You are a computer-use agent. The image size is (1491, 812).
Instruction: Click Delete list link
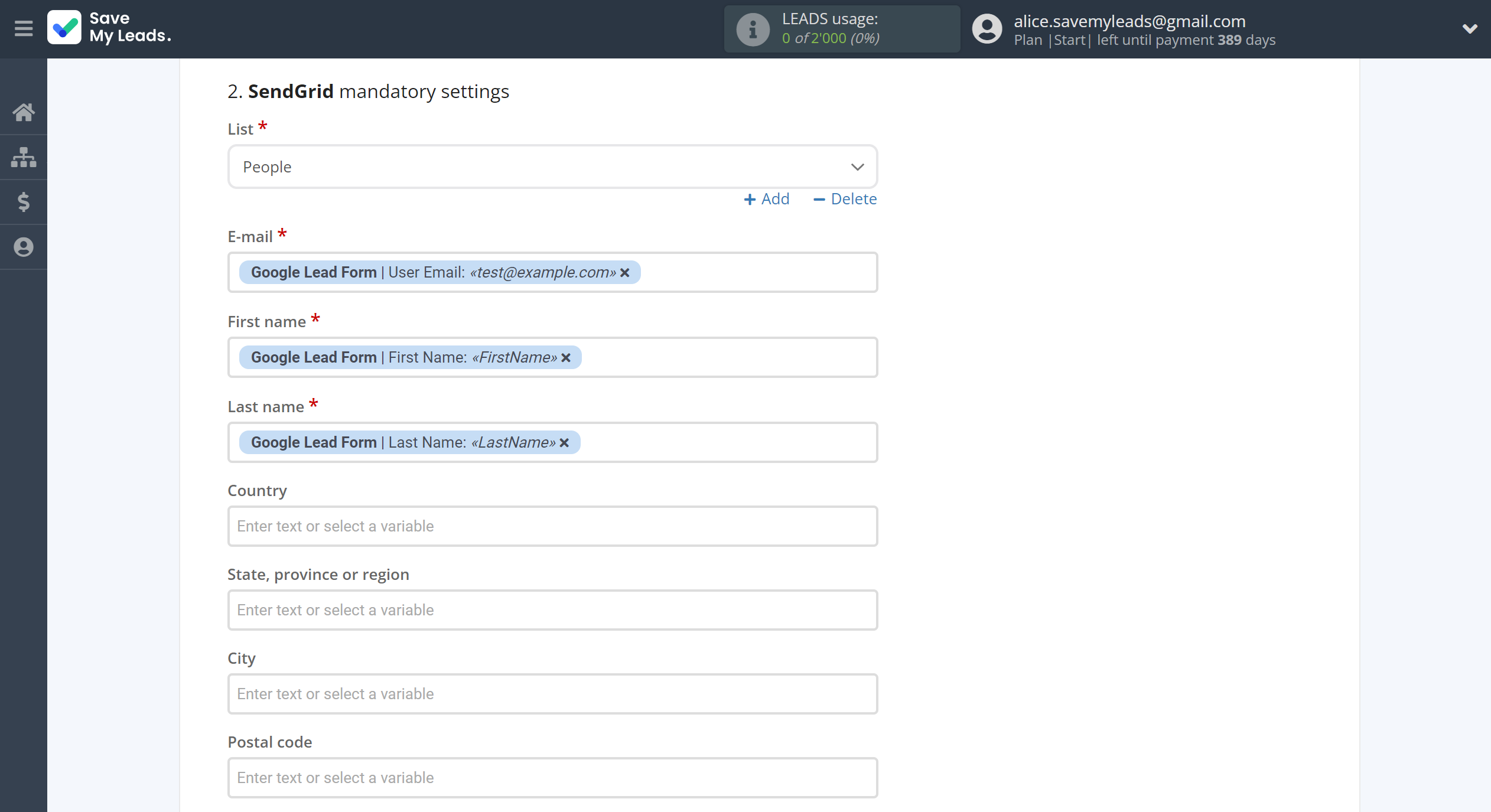[845, 199]
